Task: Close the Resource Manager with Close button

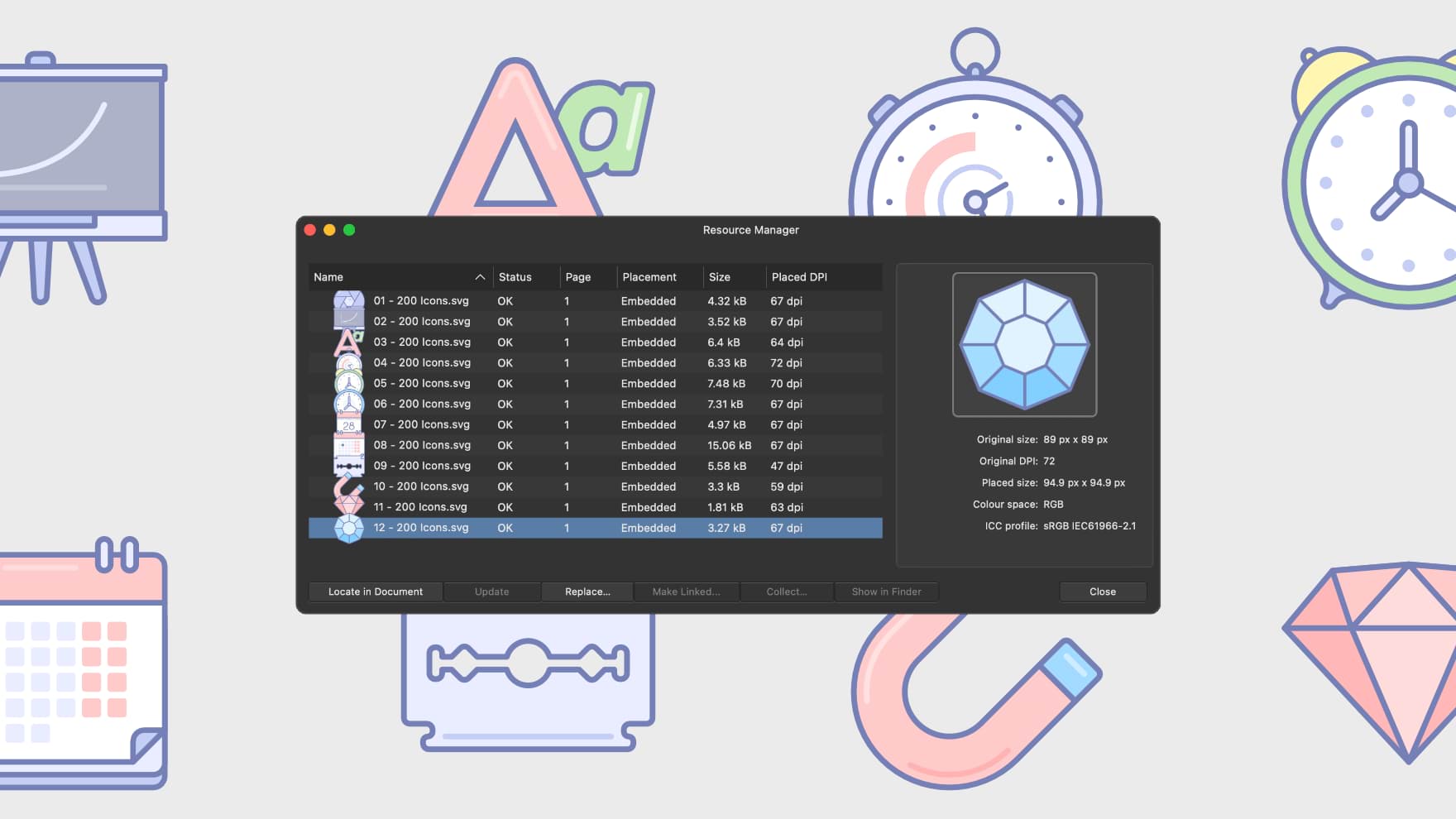Action: (x=1103, y=591)
